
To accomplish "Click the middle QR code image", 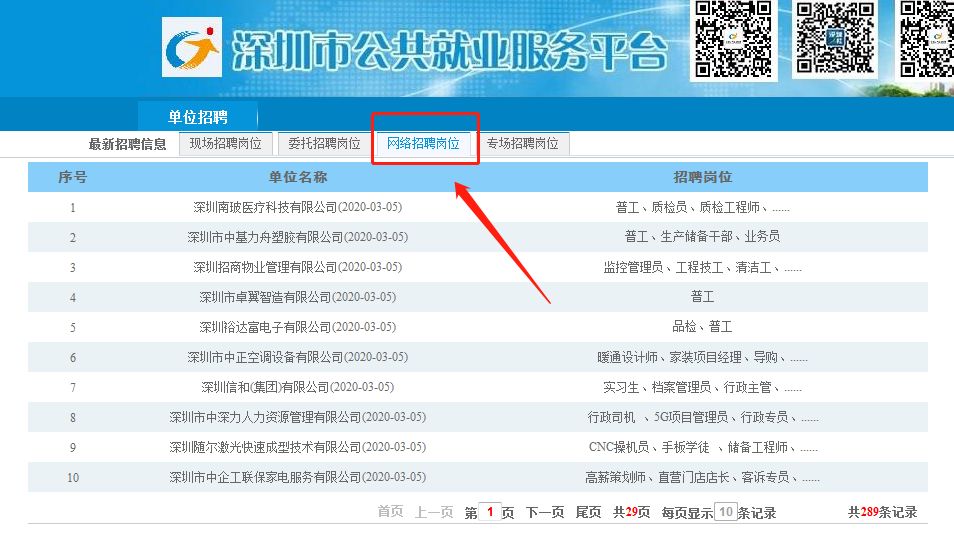I will 835,39.
